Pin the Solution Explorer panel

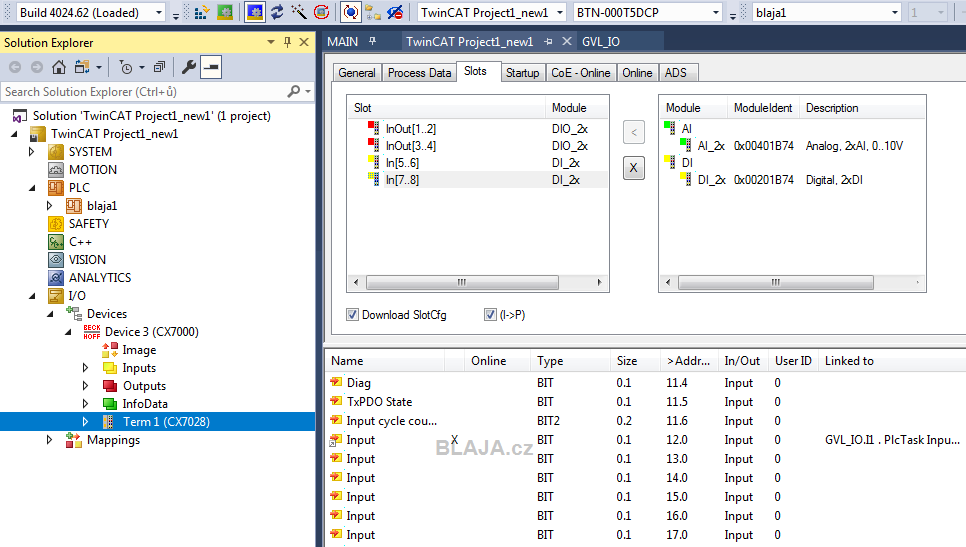click(287, 42)
